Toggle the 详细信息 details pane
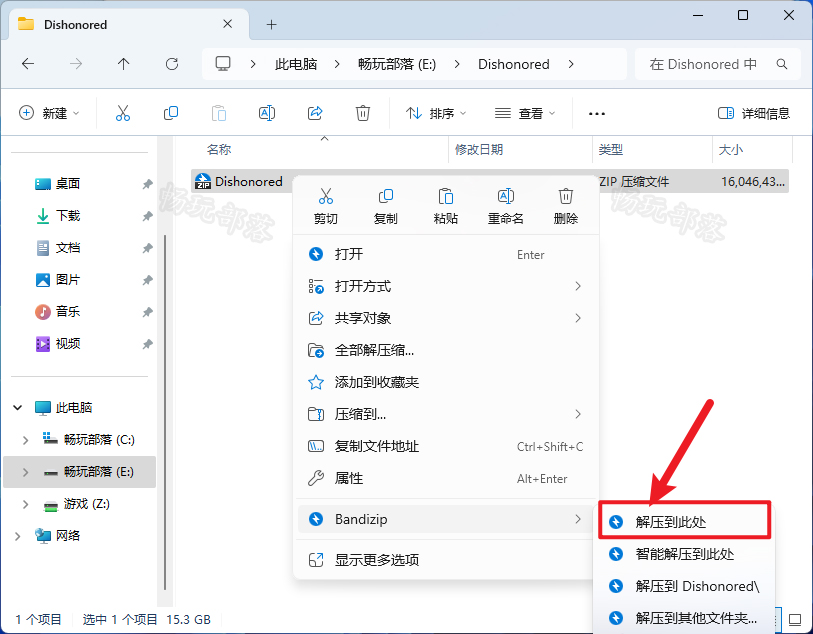This screenshot has height=634, width=813. pos(753,113)
